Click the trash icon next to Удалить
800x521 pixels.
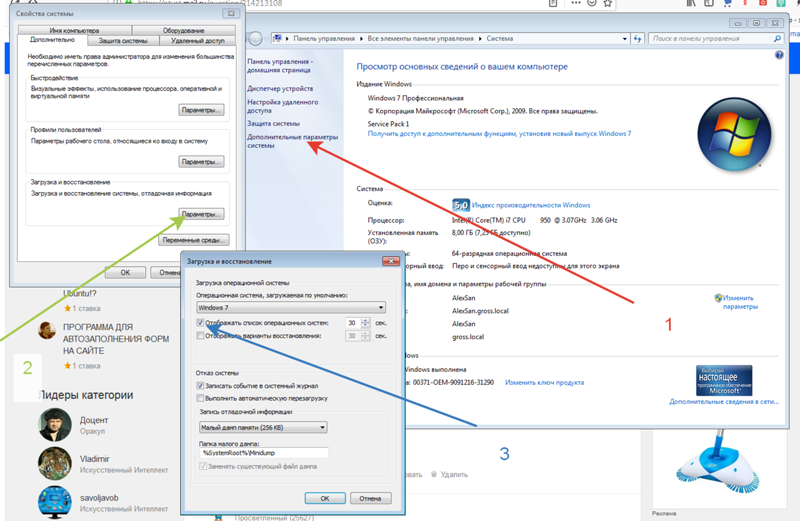(x=434, y=474)
